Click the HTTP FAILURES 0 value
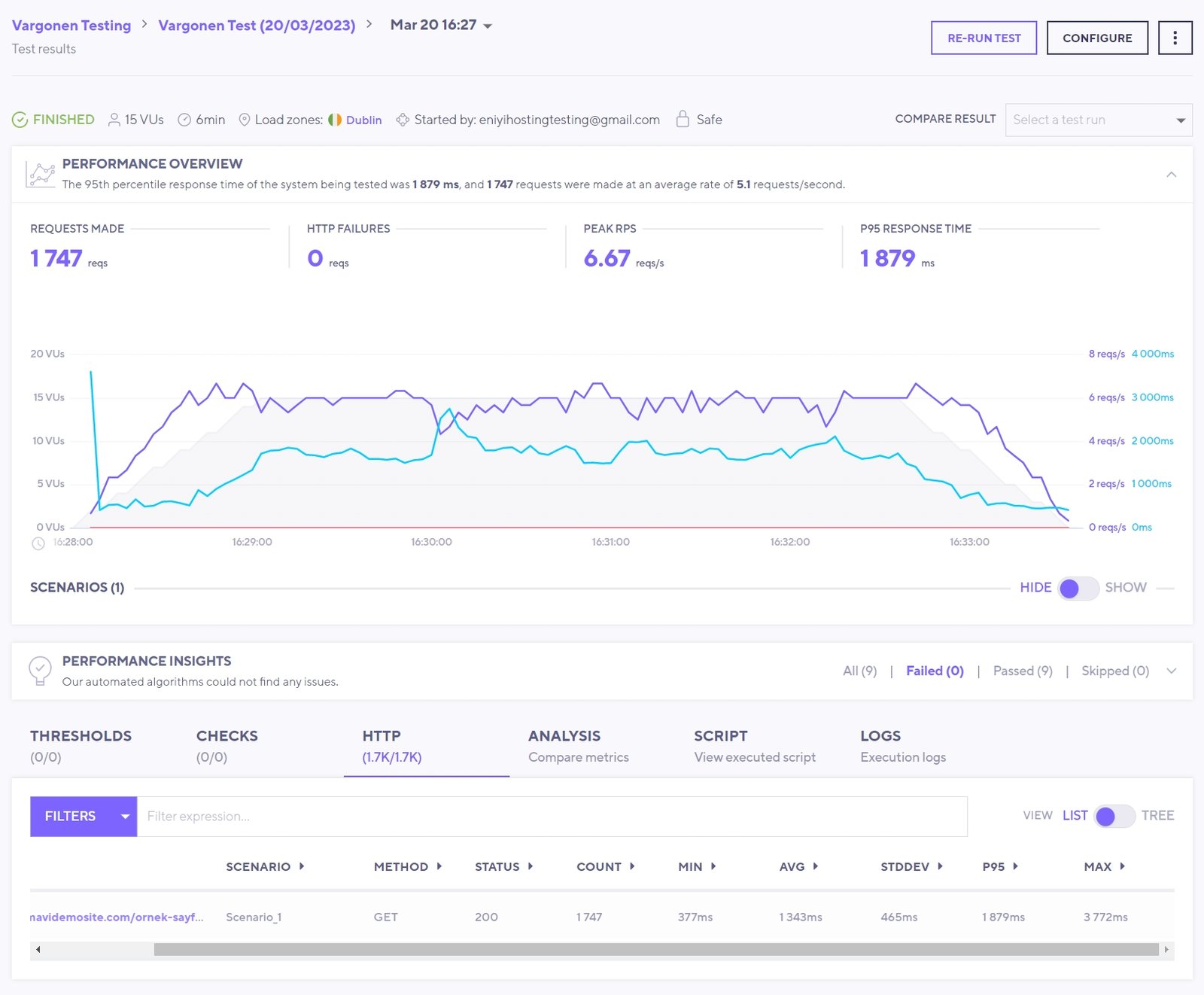1204x995 pixels. 315,258
